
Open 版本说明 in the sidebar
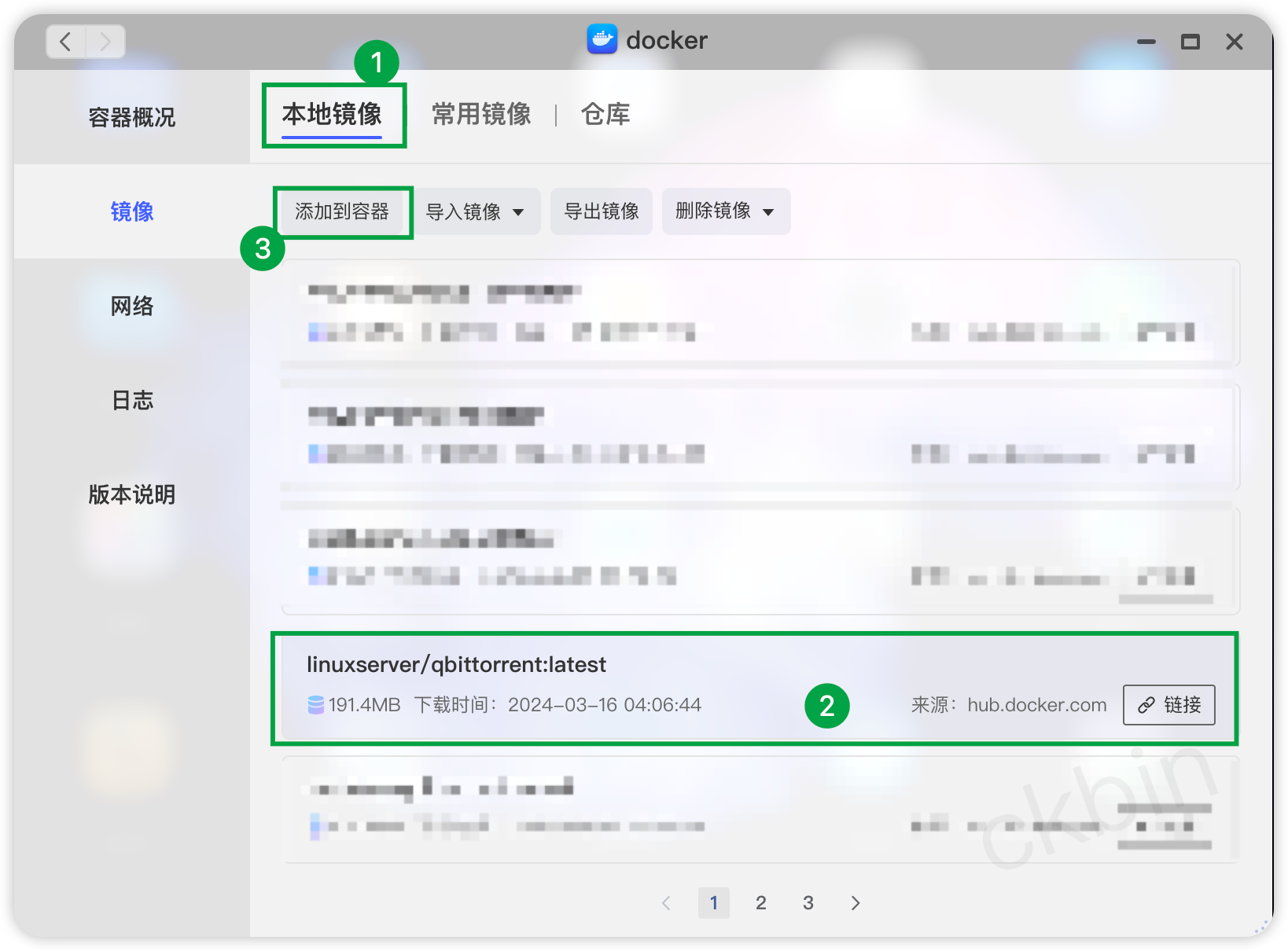pos(132,494)
